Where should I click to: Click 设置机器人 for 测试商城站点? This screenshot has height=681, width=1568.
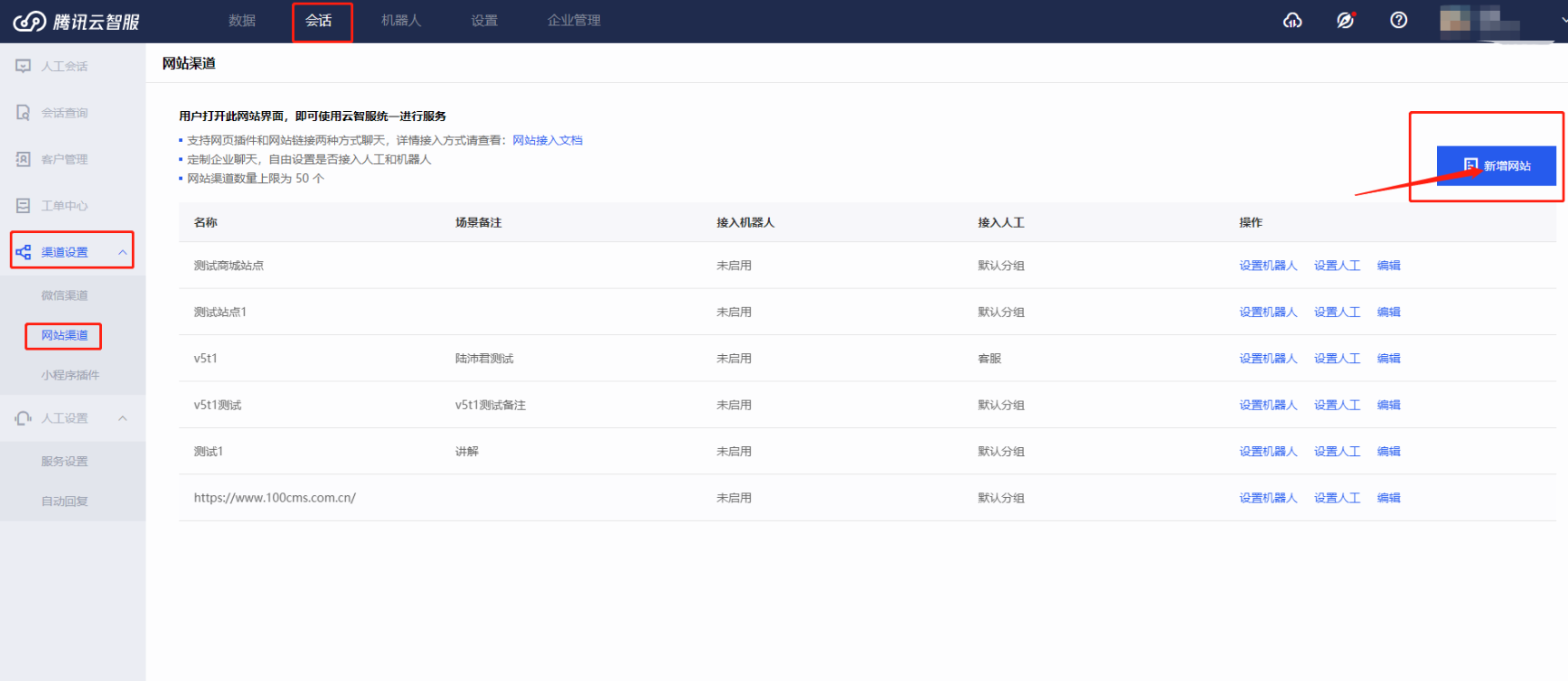[x=1268, y=266]
